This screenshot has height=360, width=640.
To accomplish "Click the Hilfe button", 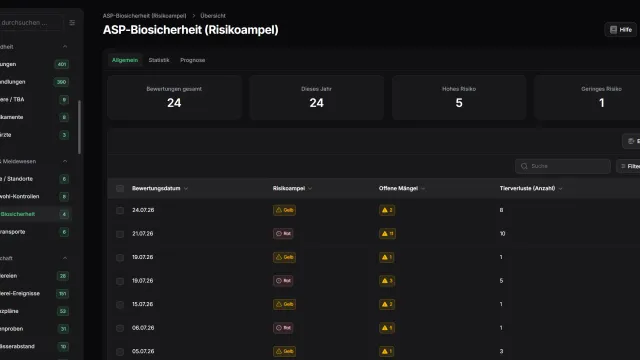I will click(620, 30).
